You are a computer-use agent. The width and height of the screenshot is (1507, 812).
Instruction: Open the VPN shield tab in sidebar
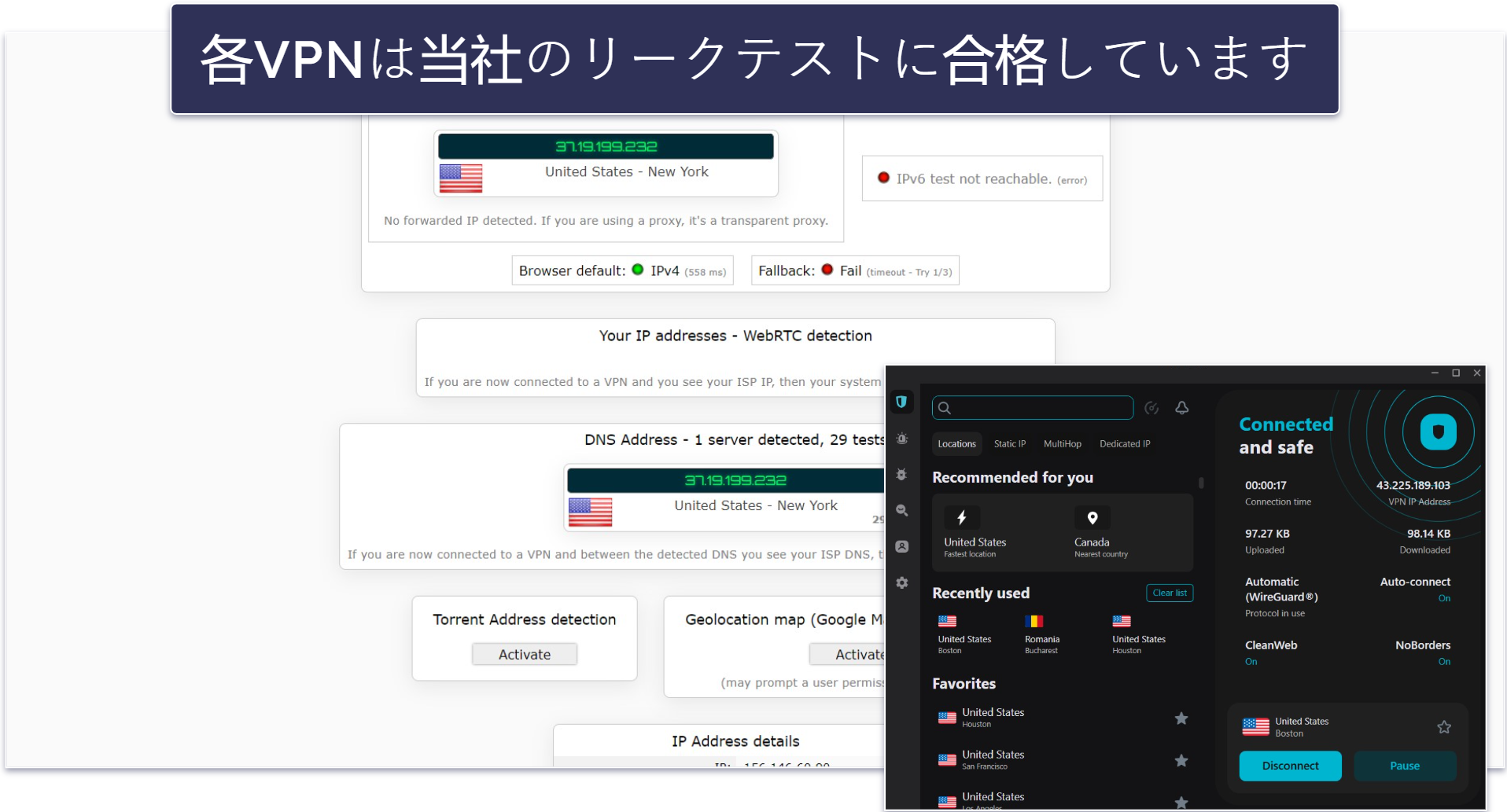pos(901,402)
